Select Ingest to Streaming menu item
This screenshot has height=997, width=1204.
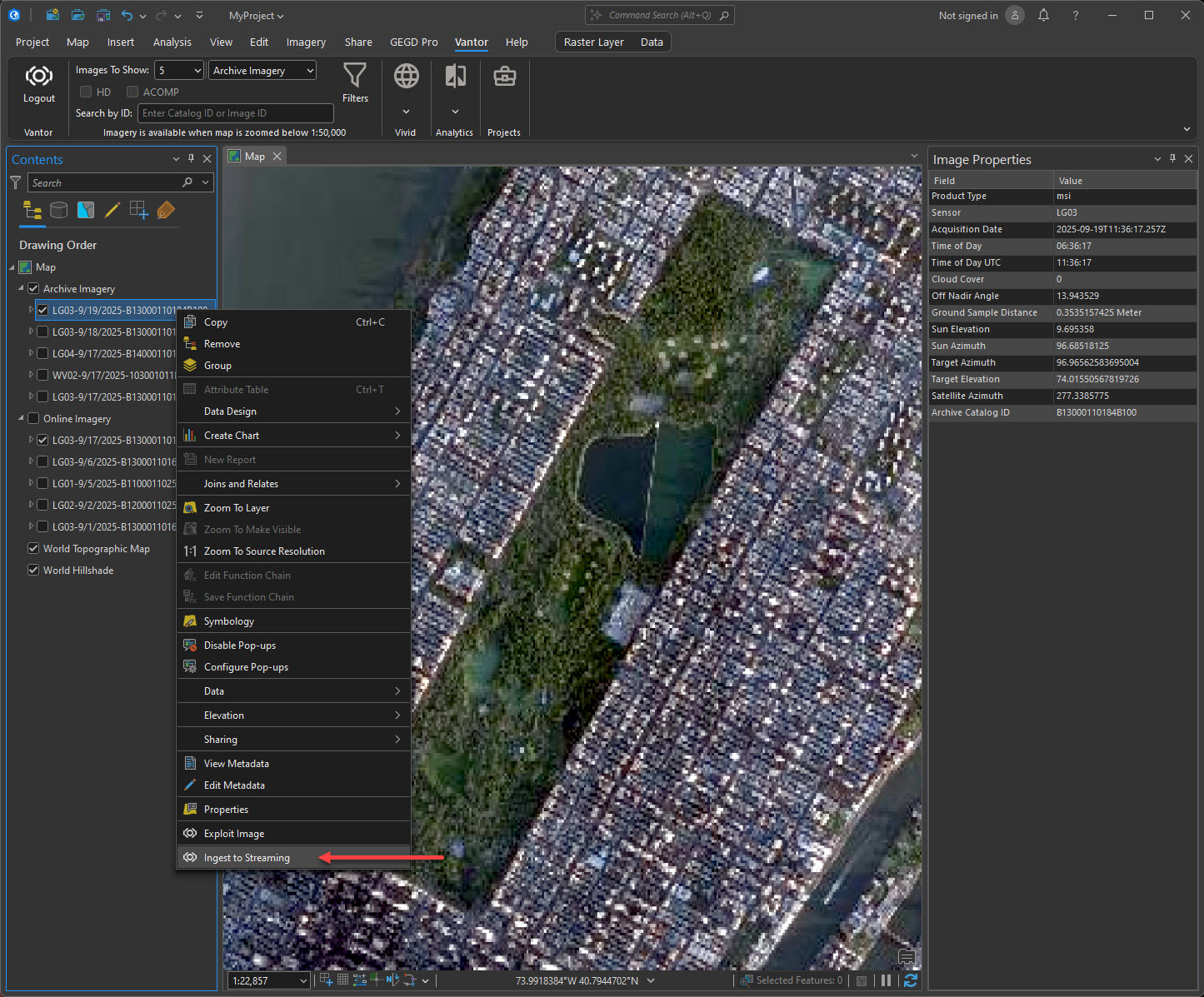coord(247,858)
